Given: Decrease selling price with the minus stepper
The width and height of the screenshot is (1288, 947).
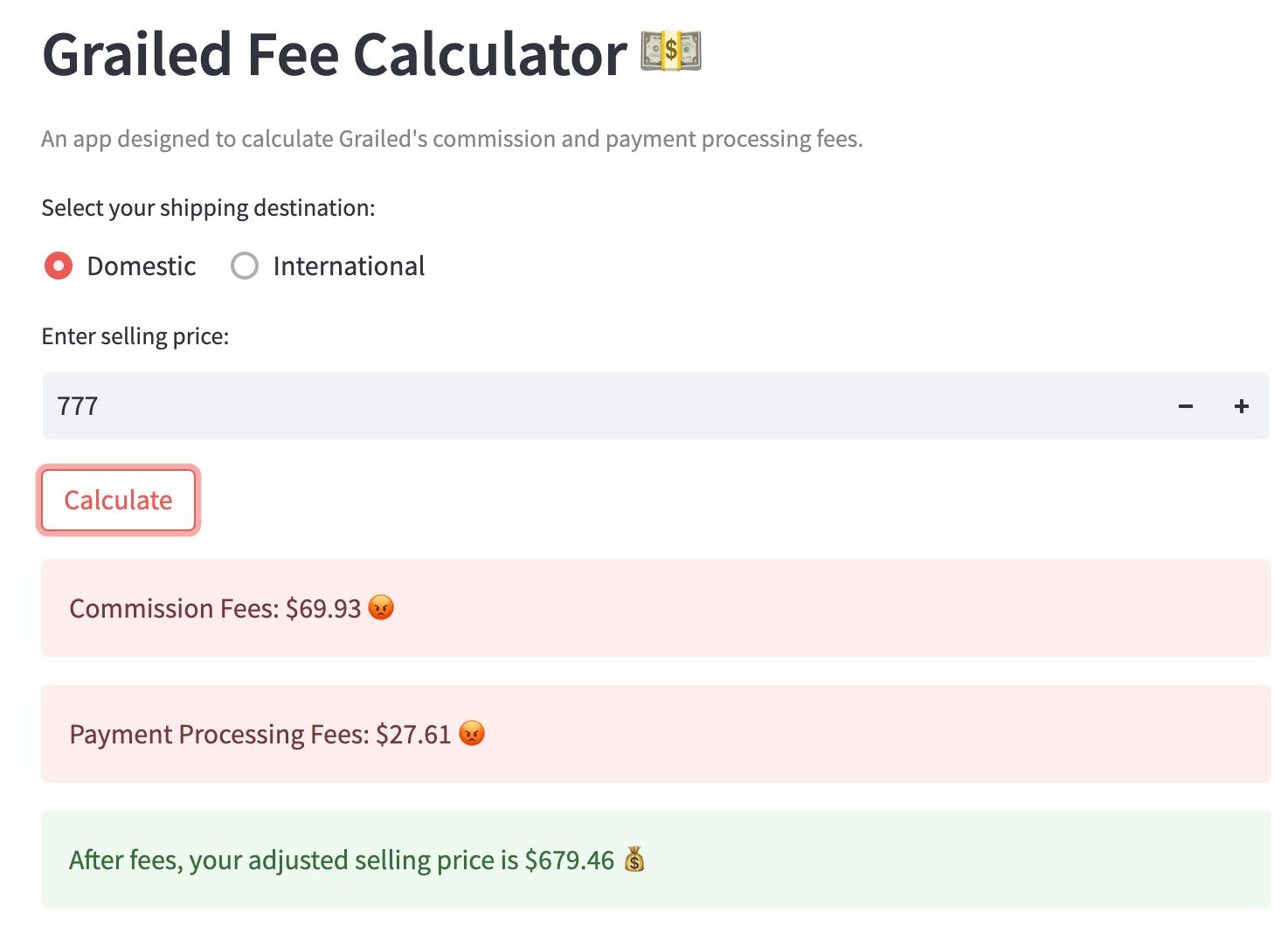Looking at the screenshot, I should tap(1186, 405).
